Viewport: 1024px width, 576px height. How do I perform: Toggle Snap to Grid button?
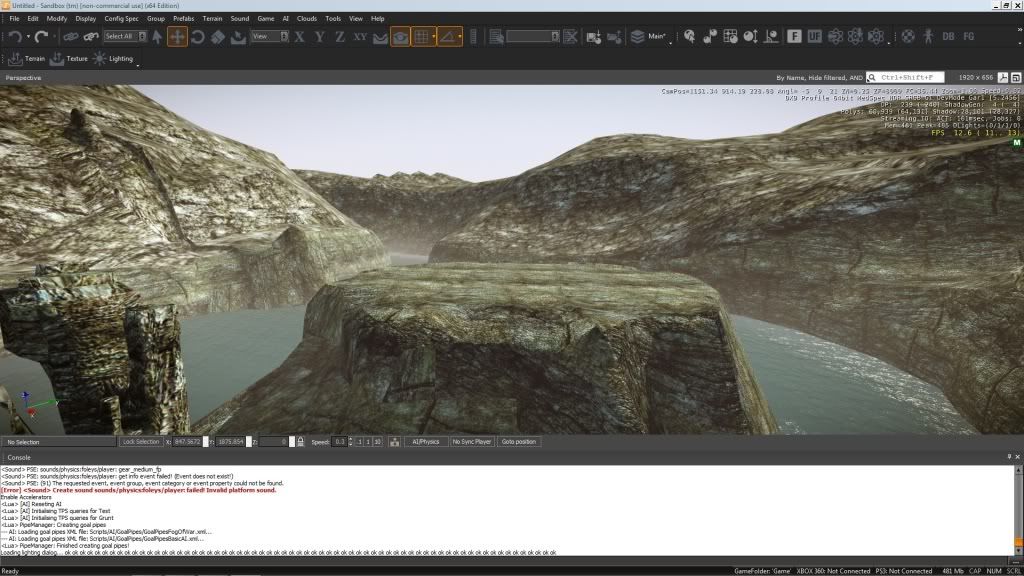point(422,37)
